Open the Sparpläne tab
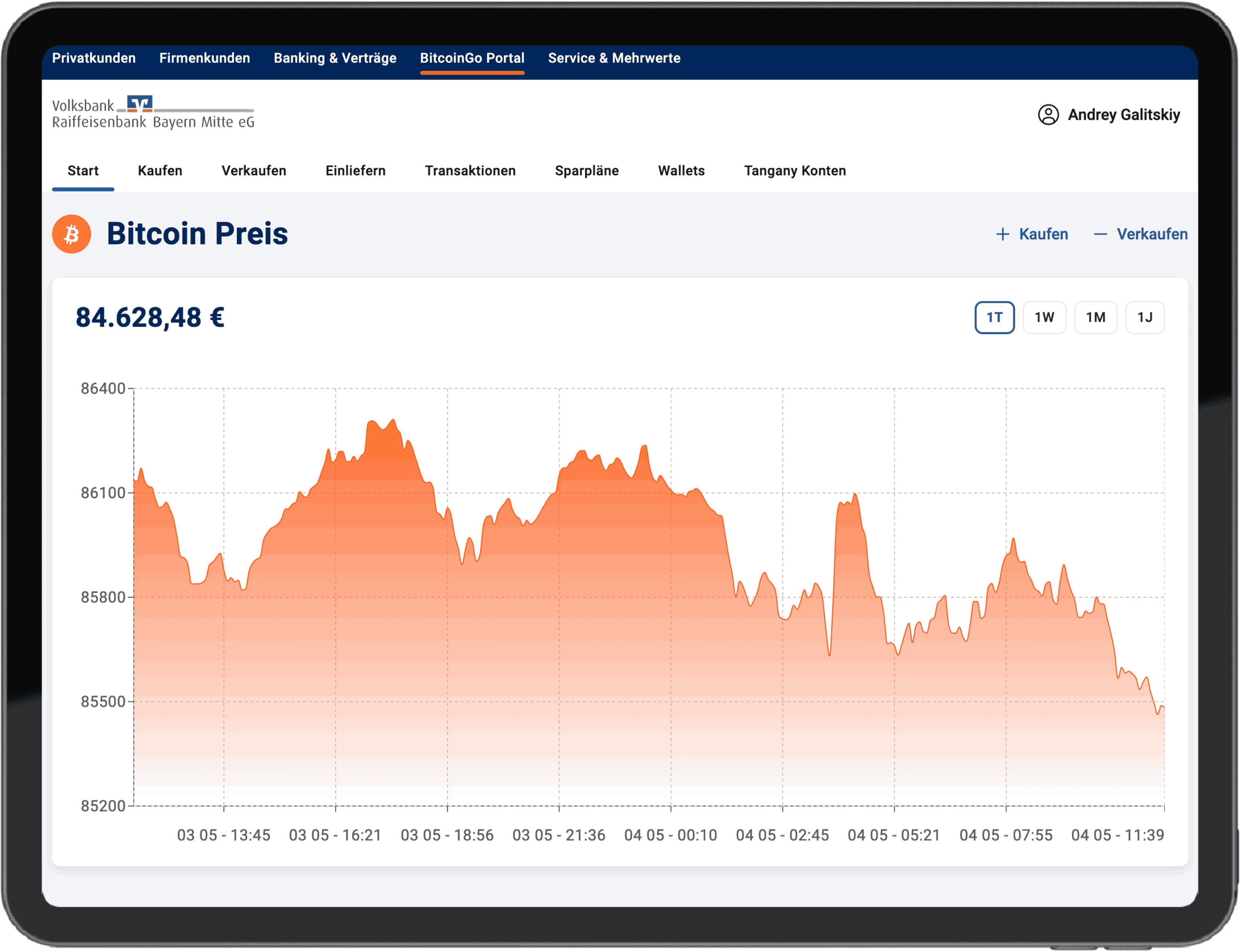Image resolution: width=1240 pixels, height=952 pixels. [x=586, y=170]
